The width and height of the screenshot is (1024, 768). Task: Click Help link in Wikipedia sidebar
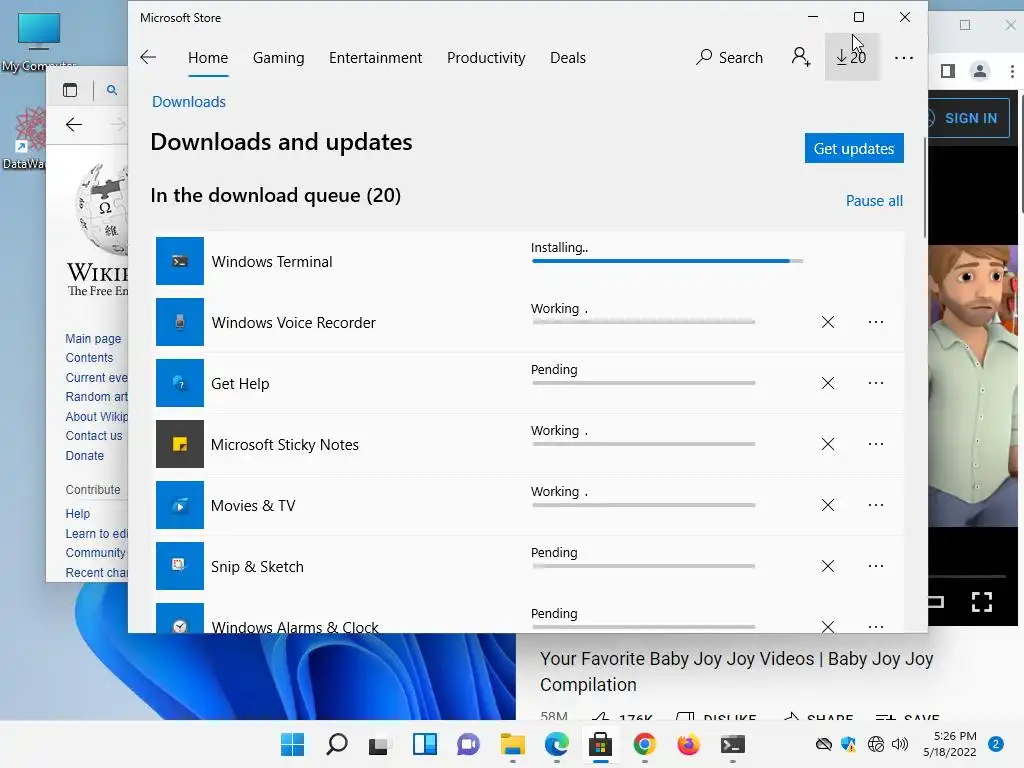(78, 514)
